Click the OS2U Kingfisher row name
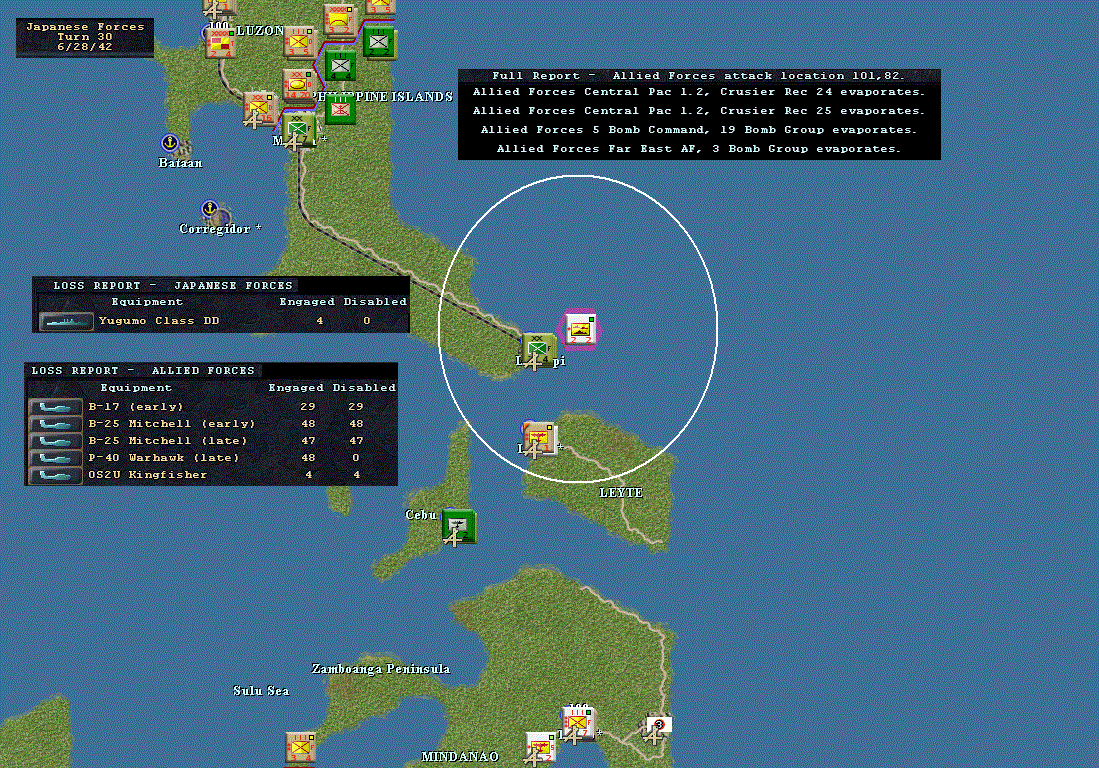1099x768 pixels. 147,475
